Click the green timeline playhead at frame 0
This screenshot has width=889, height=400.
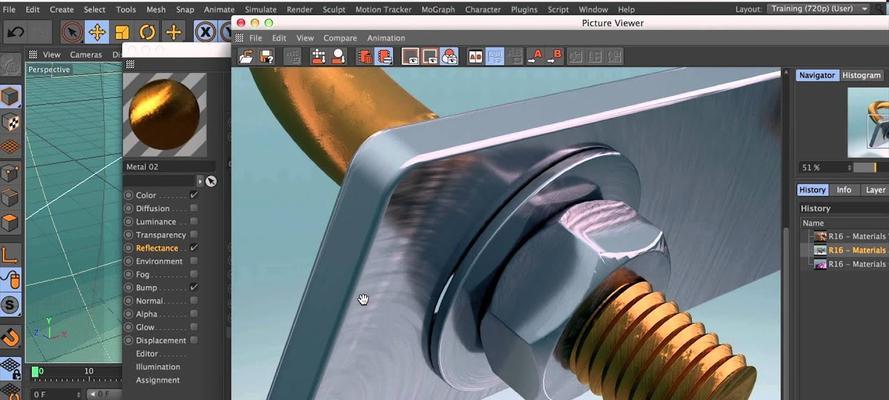click(35, 372)
